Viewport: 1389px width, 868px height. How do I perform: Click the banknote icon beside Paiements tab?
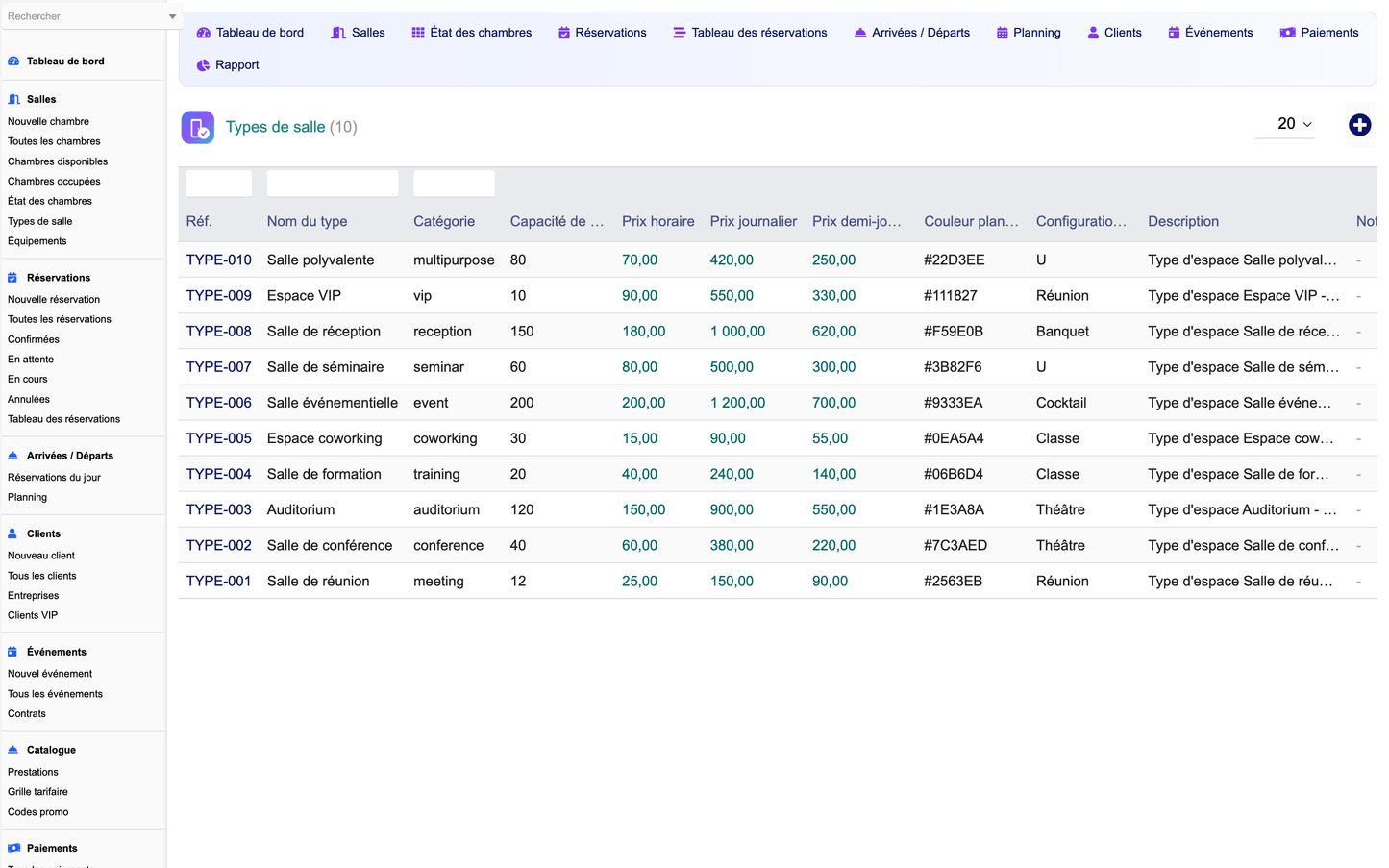1288,33
